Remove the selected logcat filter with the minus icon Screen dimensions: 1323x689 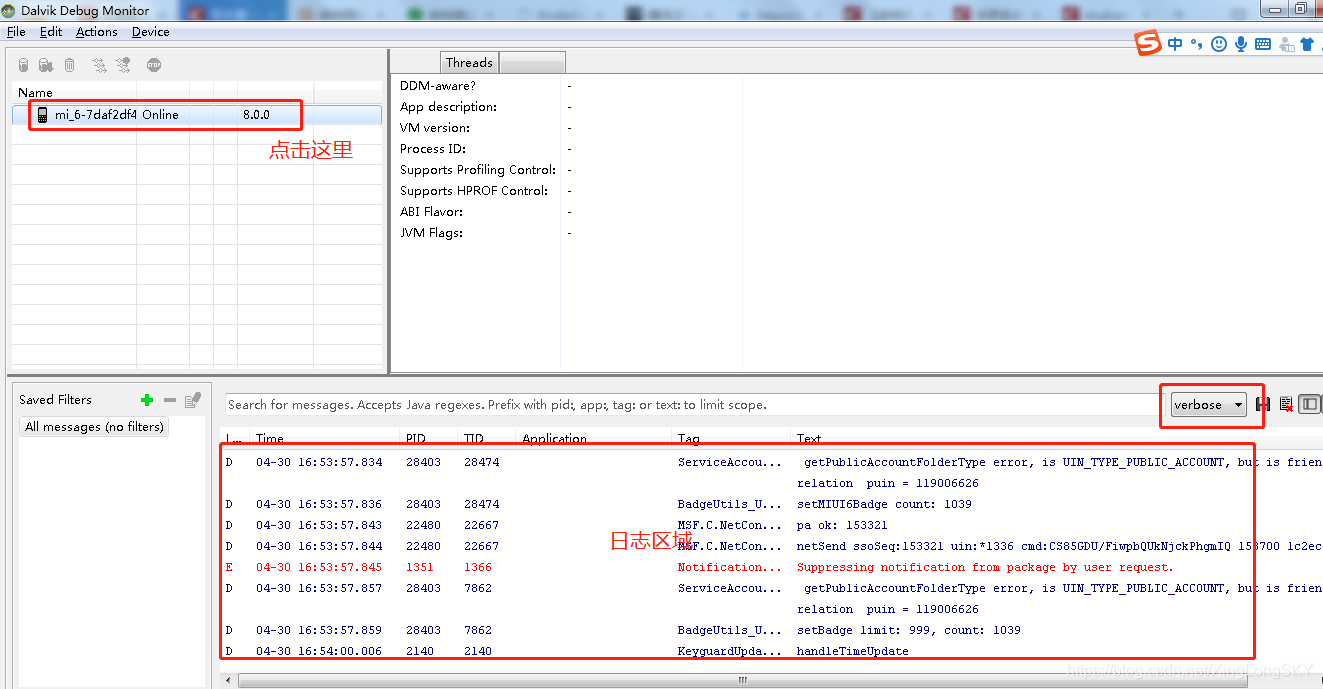point(170,400)
